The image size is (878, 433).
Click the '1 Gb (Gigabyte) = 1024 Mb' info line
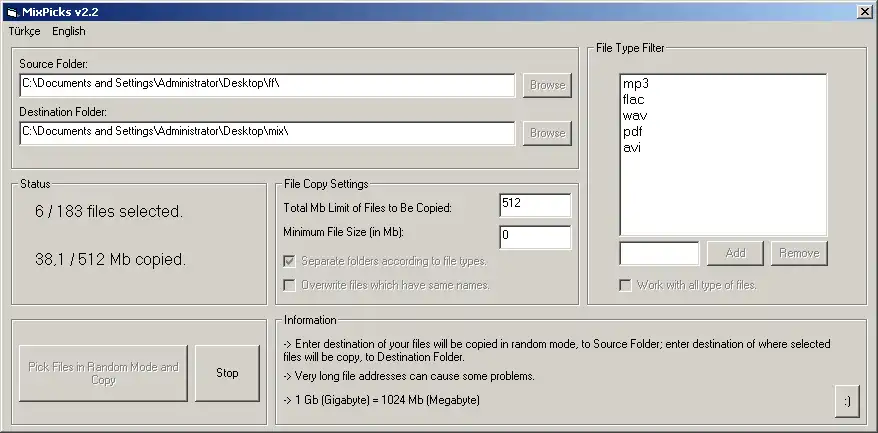pyautogui.click(x=382, y=400)
